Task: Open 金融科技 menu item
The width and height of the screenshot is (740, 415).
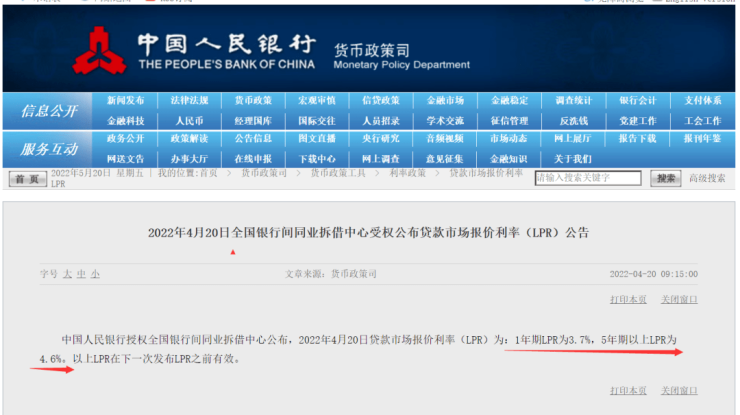Action: pyautogui.click(x=125, y=121)
